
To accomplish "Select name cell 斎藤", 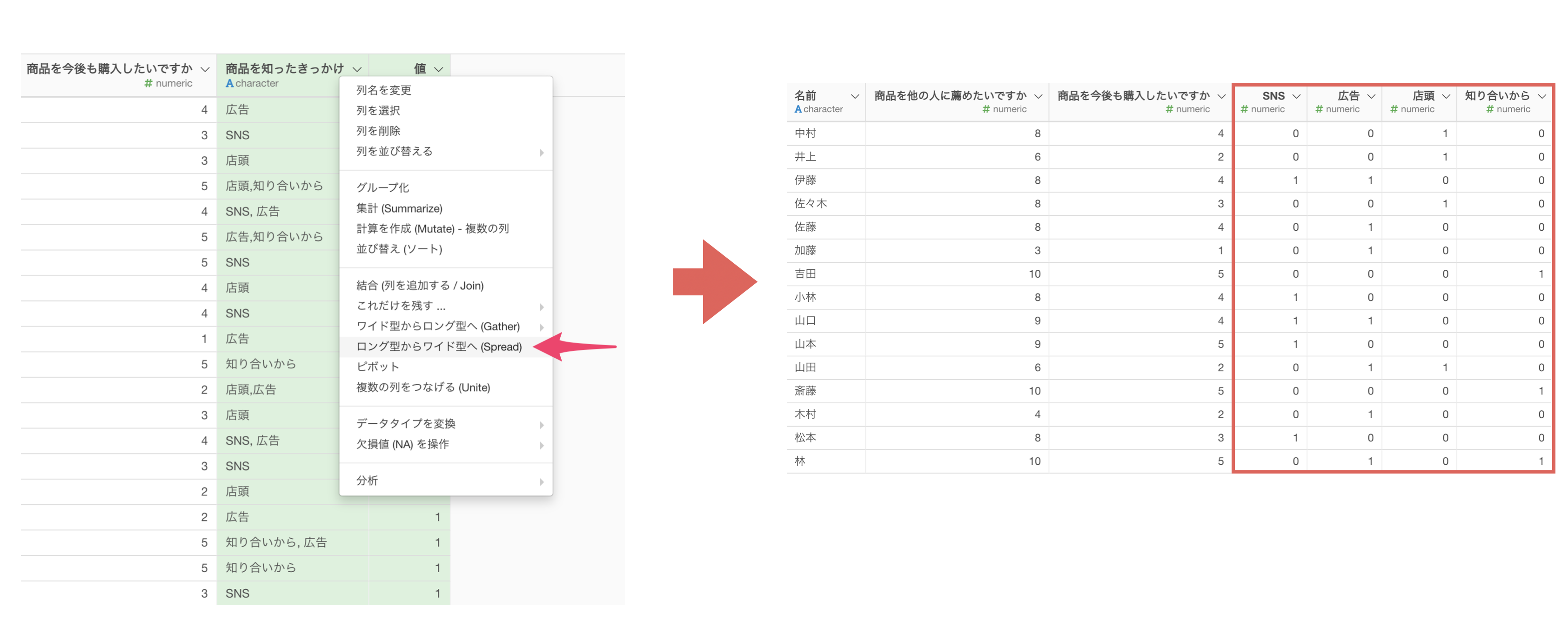I will (x=804, y=391).
